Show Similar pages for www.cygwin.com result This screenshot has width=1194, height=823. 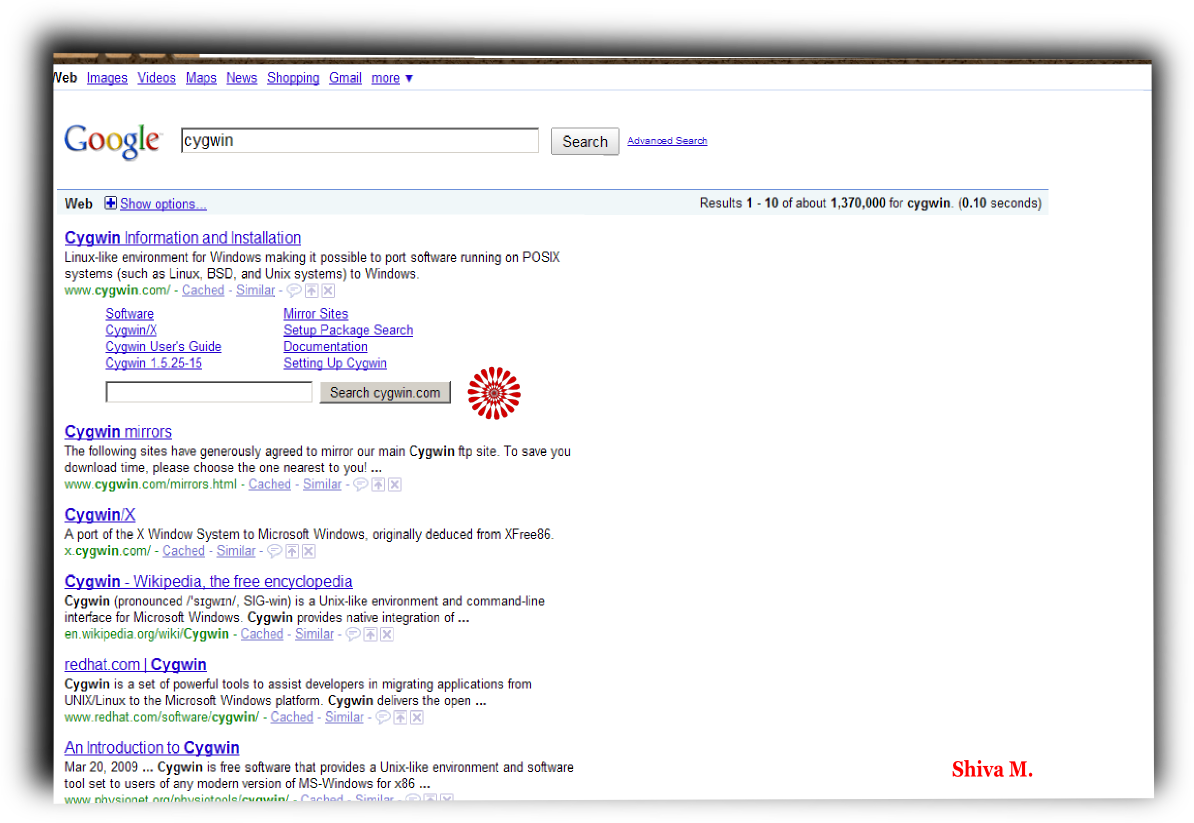click(256, 290)
